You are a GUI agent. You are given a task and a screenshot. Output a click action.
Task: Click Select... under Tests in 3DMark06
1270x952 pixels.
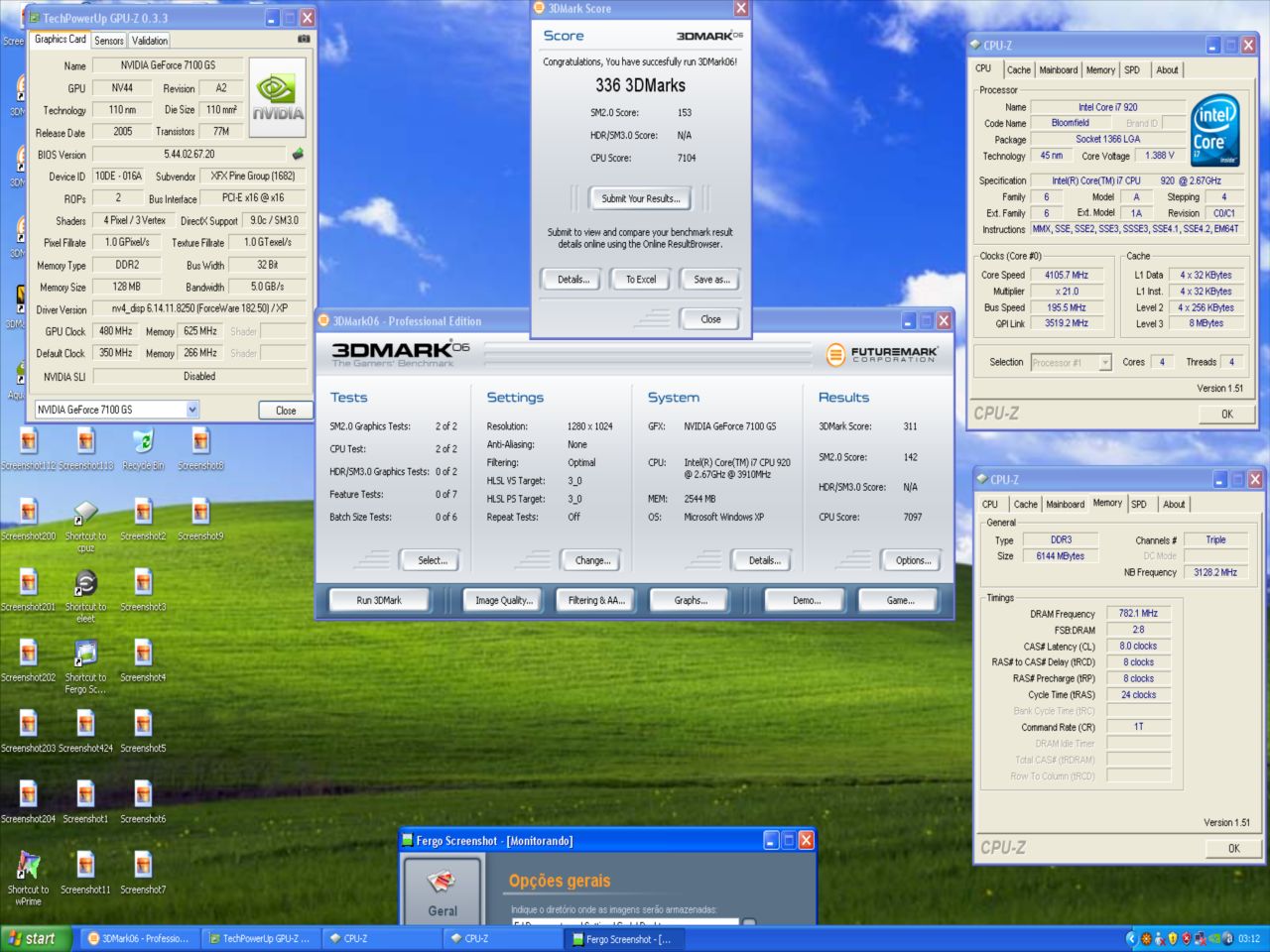point(432,560)
